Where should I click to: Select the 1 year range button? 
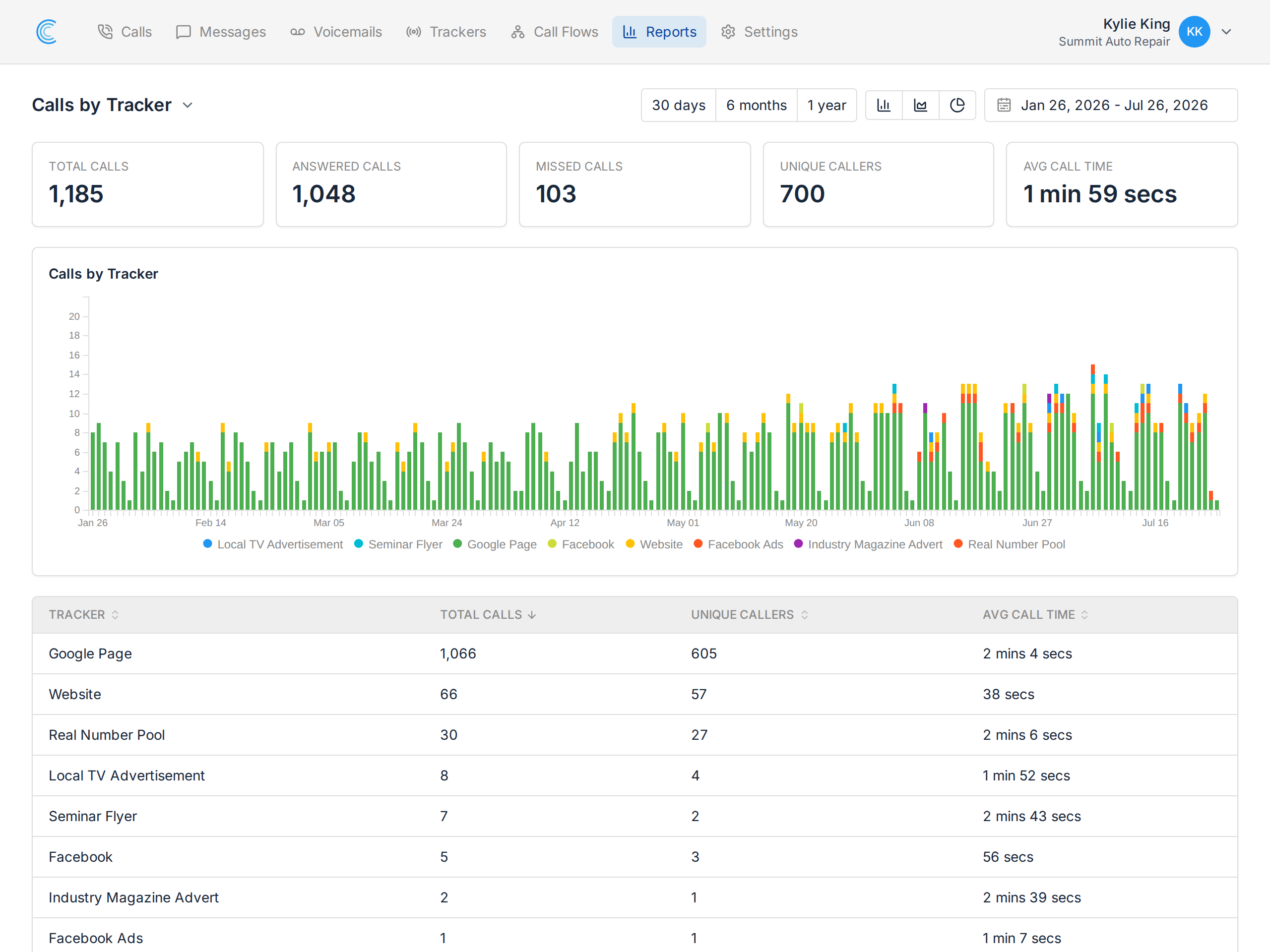pos(827,105)
